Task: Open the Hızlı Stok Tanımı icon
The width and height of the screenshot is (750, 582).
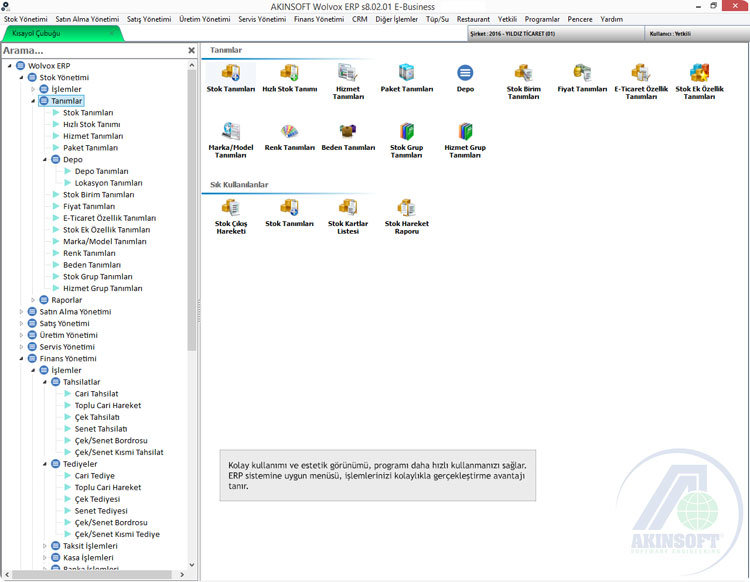Action: 289,78
